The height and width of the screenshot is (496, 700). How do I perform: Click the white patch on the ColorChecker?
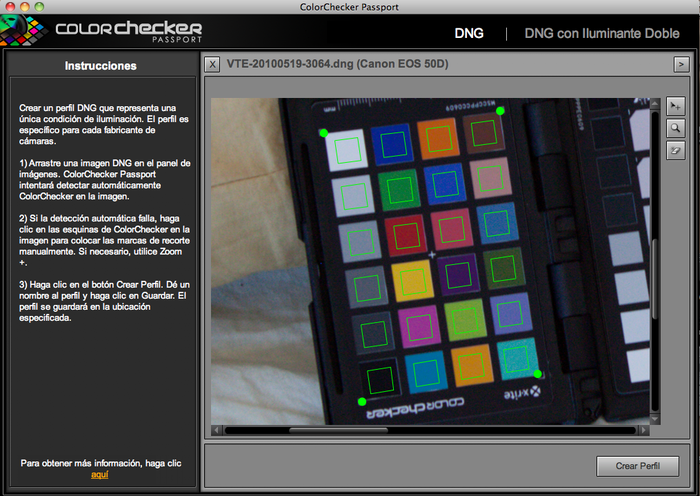click(x=347, y=150)
